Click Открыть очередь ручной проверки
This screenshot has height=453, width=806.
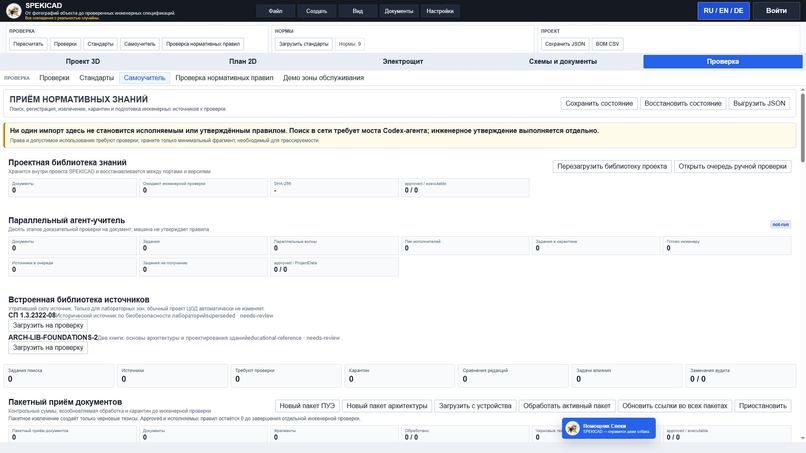point(732,166)
